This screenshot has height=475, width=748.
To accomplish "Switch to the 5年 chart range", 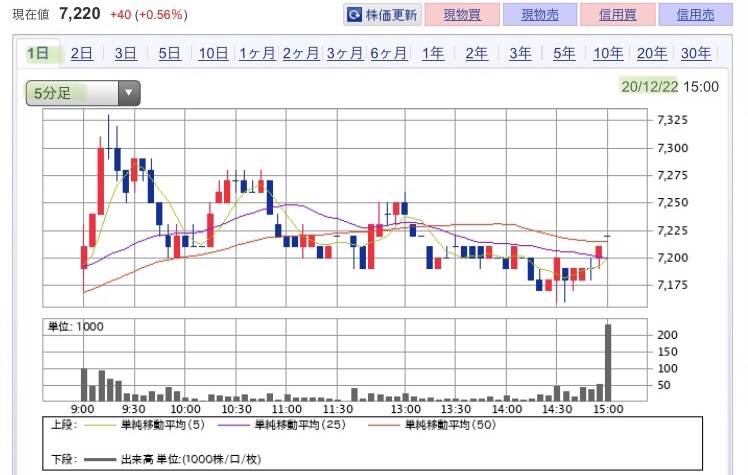I will pos(564,53).
